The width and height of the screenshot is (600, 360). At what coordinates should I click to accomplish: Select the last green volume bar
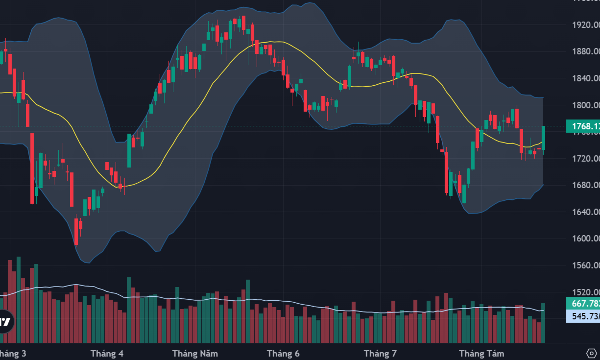tap(543, 323)
